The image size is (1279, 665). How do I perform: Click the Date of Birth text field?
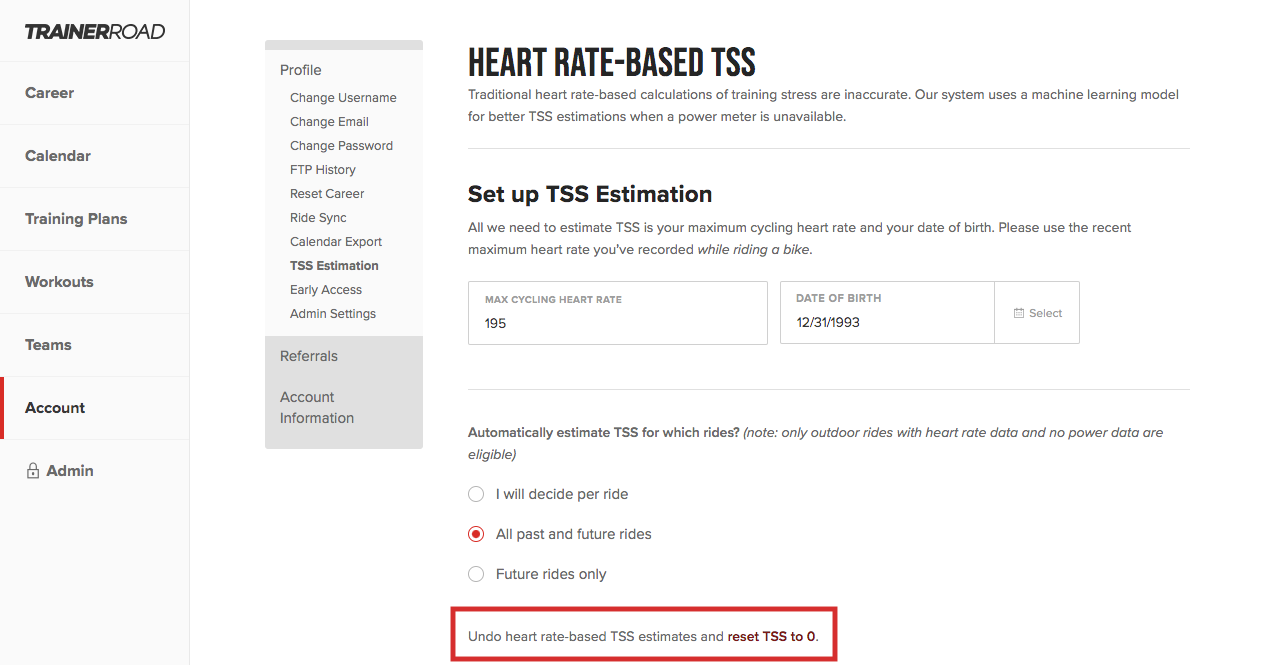pos(887,313)
